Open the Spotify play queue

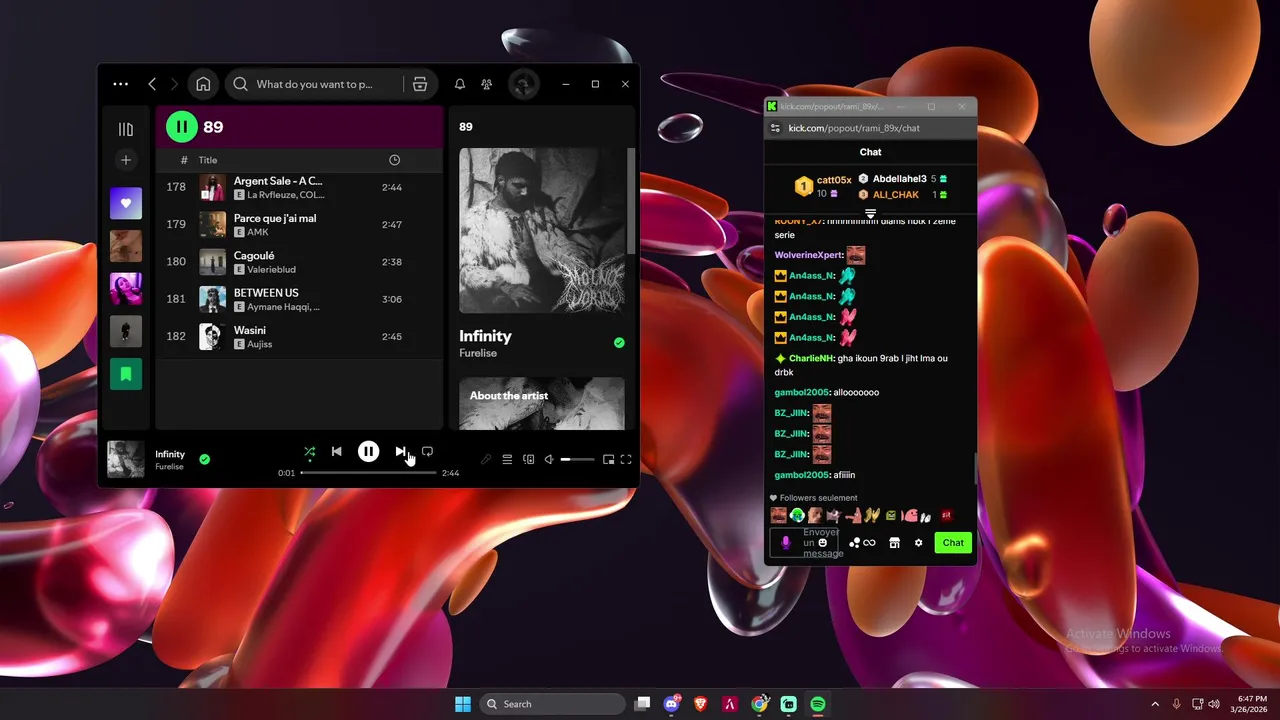[x=507, y=460]
